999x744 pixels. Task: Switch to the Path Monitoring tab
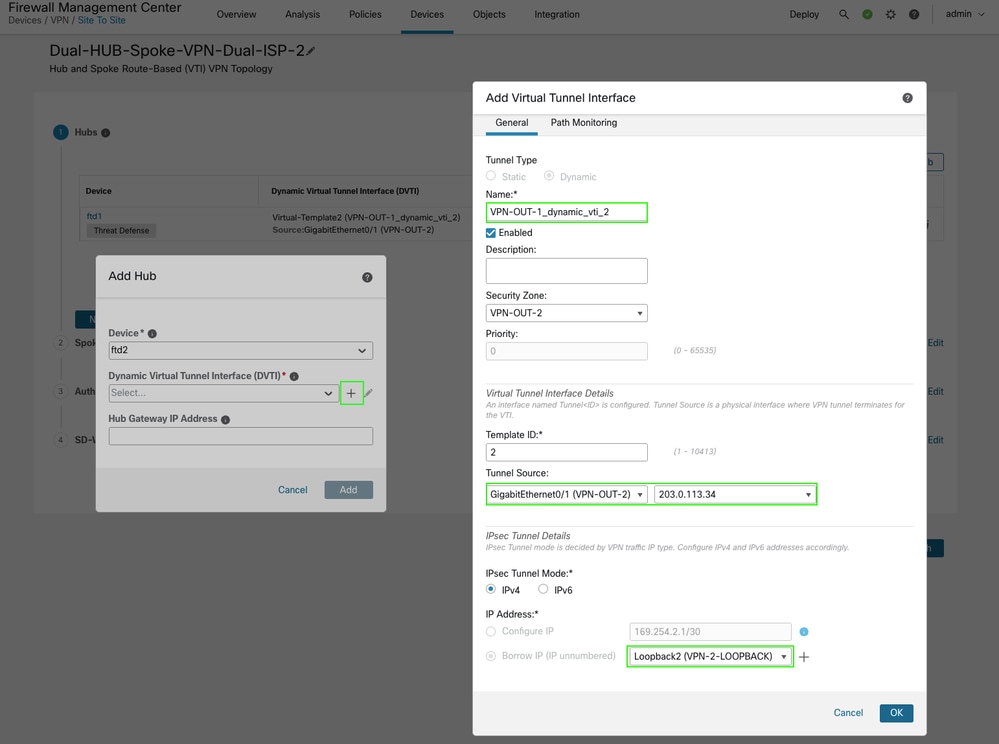583,123
